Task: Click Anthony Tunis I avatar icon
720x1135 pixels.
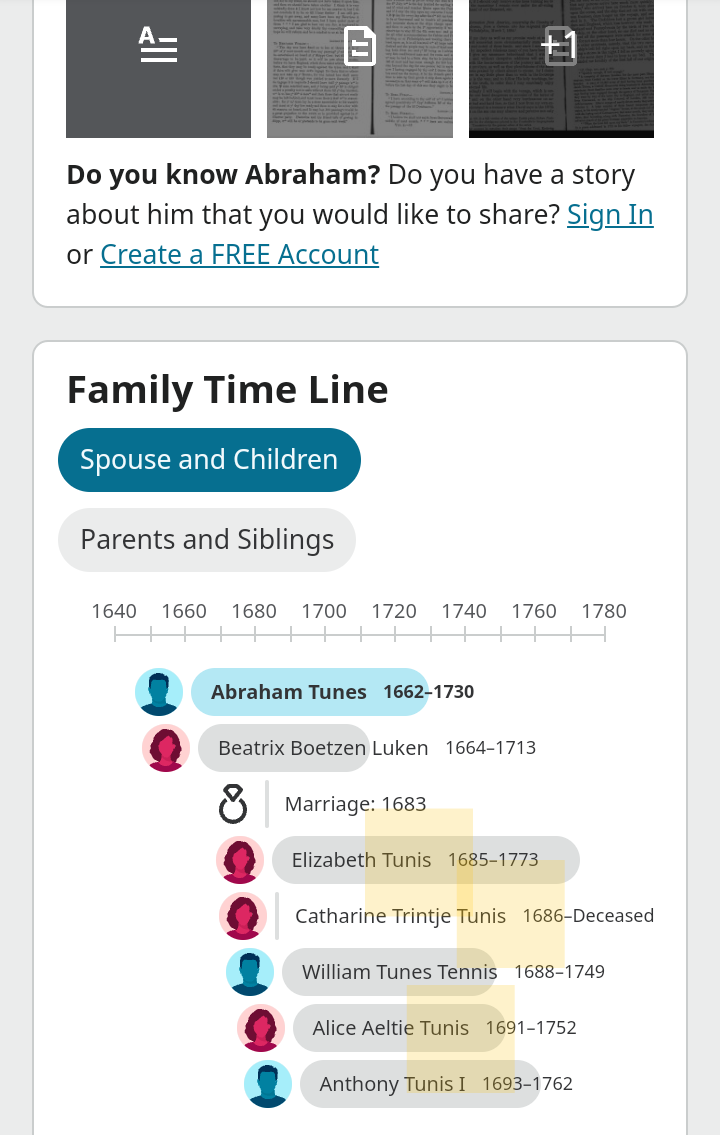Action: click(x=268, y=1084)
